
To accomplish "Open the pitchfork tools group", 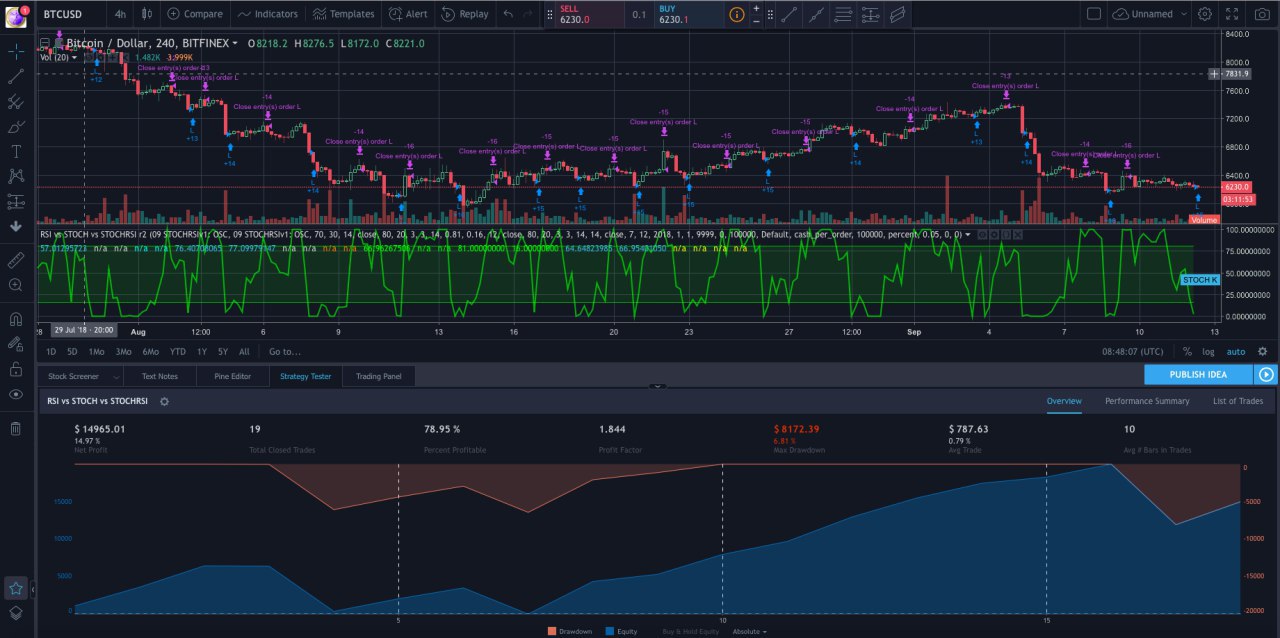I will point(16,102).
